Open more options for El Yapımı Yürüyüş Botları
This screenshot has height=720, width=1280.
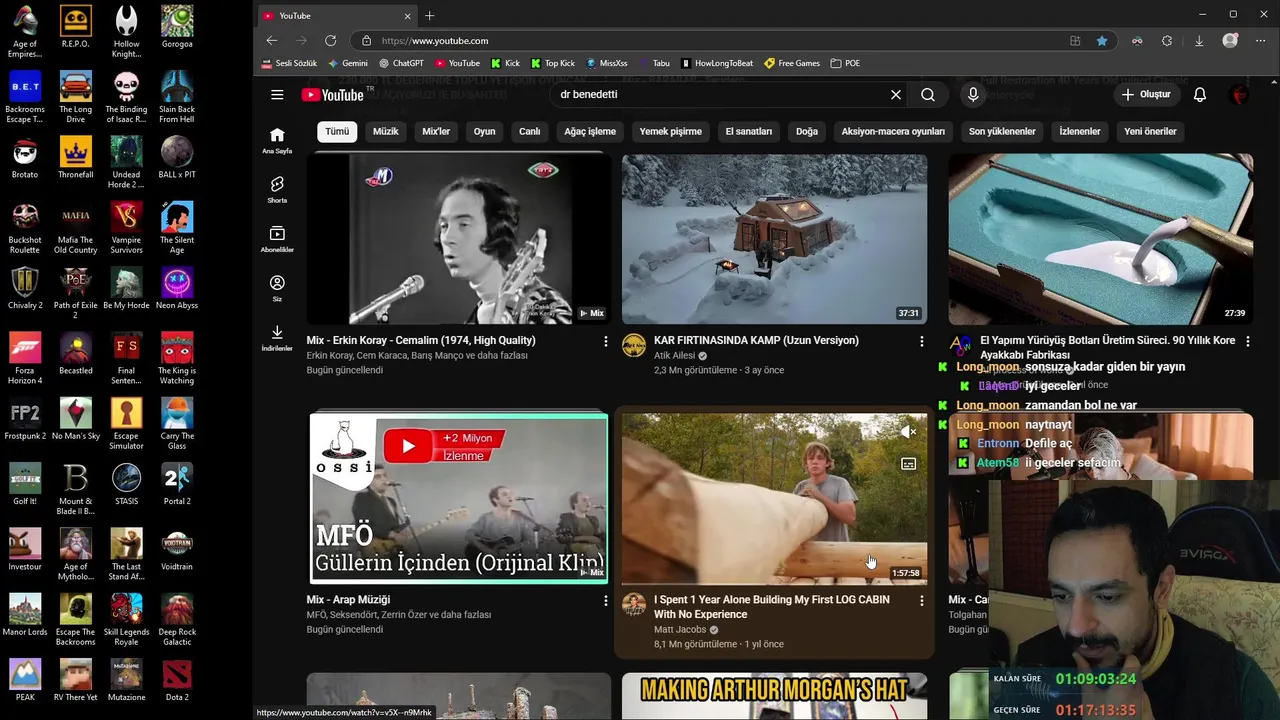point(1247,342)
